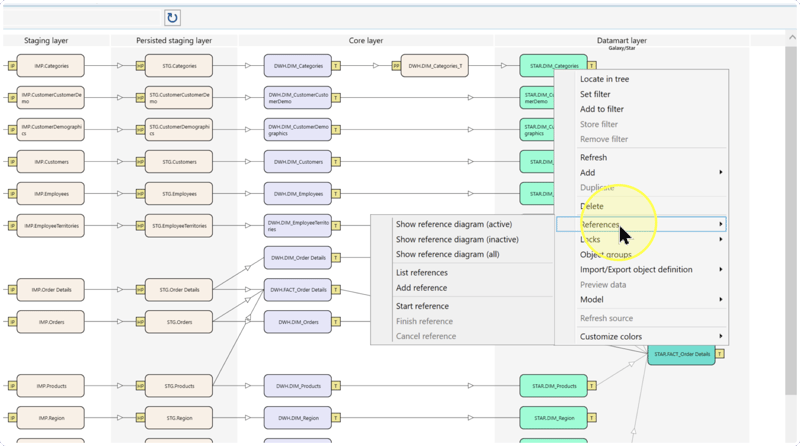Click the search input field beside refresh

click(82, 18)
